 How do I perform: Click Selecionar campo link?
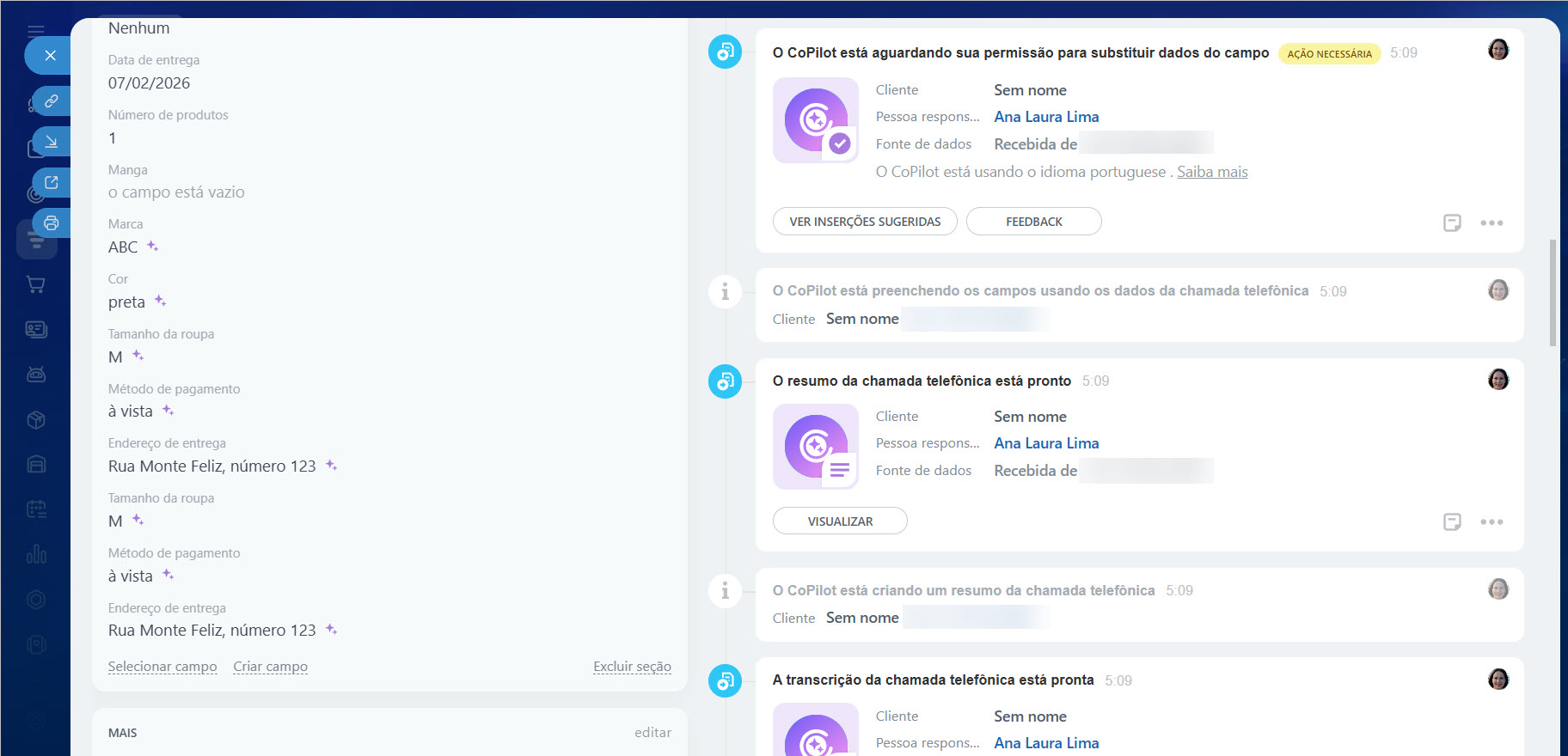(x=162, y=667)
